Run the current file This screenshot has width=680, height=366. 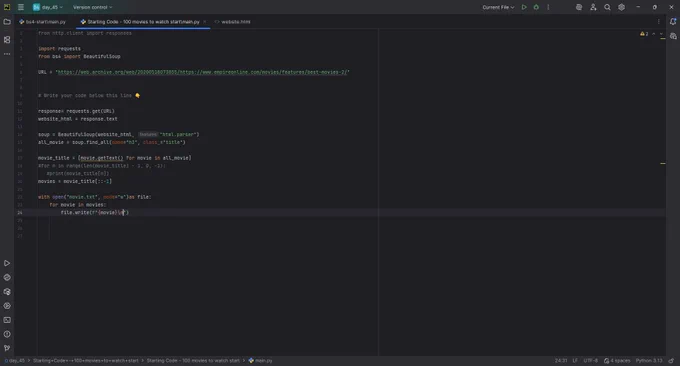pyautogui.click(x=524, y=7)
